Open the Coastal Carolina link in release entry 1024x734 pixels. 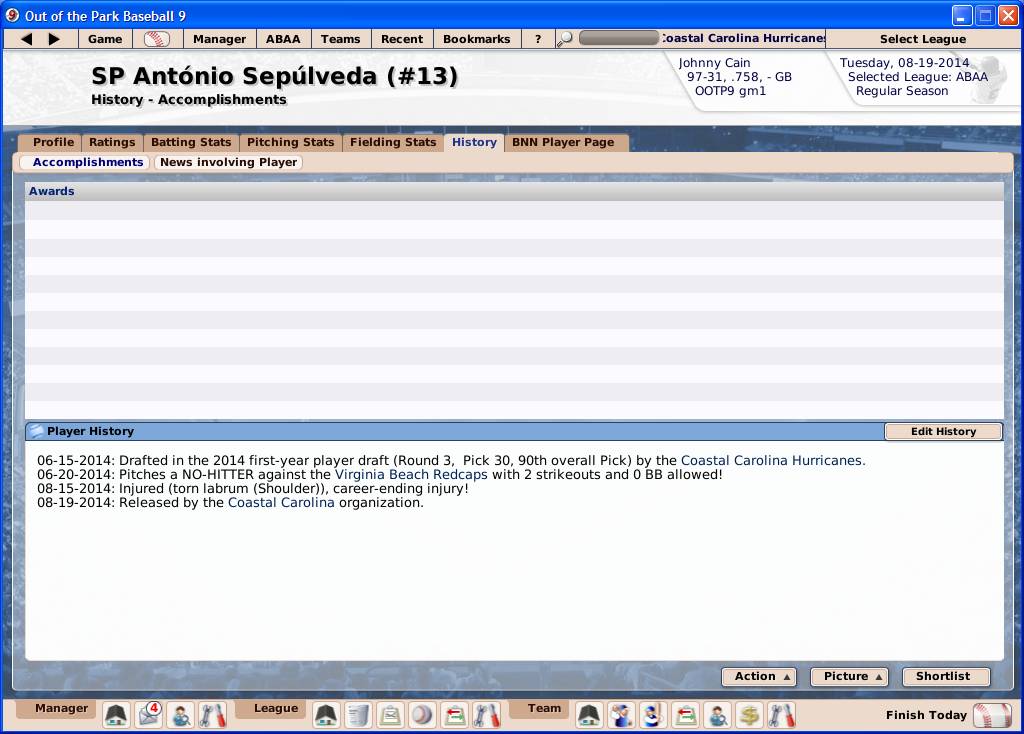click(x=281, y=503)
